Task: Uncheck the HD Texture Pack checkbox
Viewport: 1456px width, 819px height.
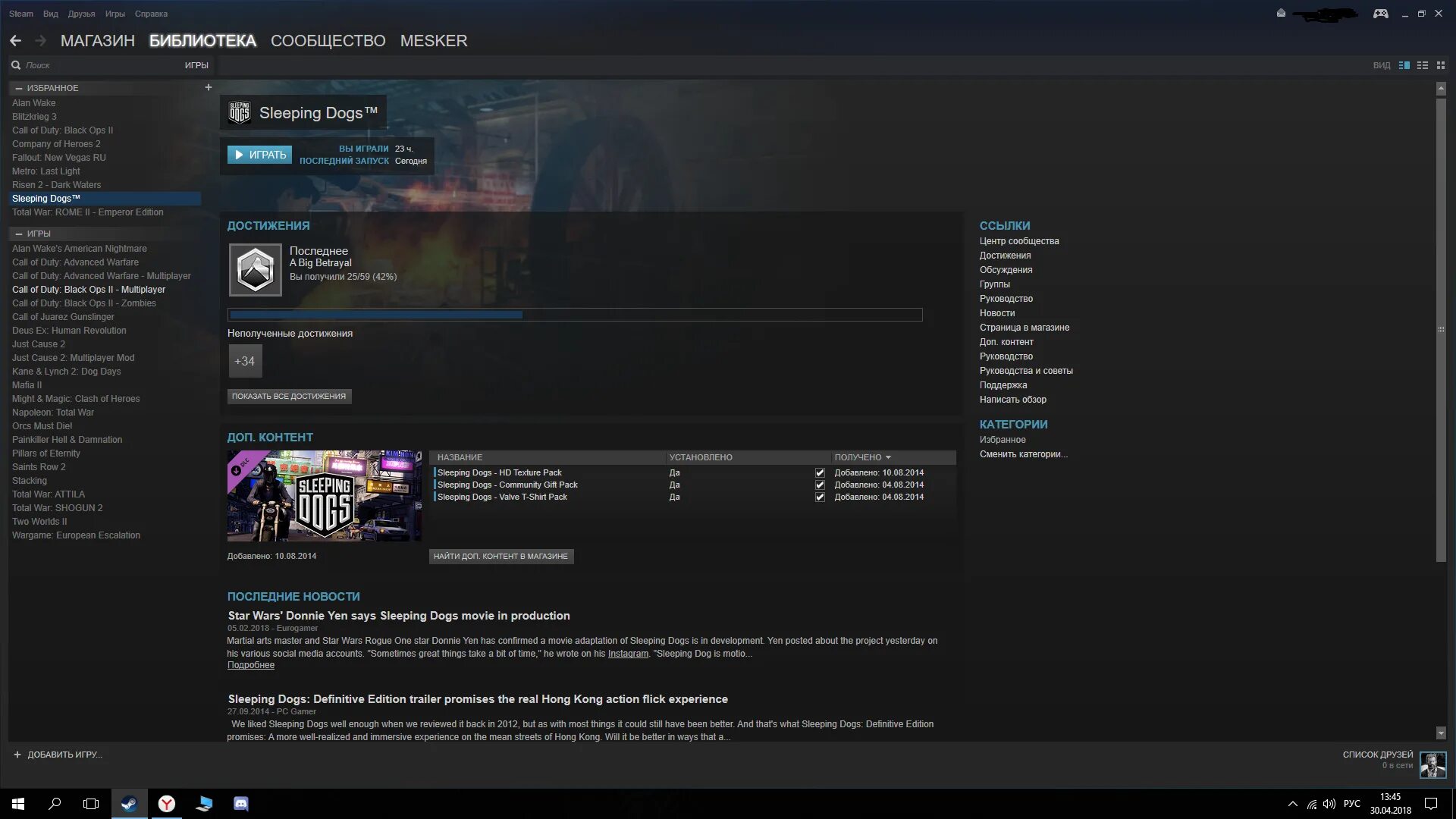Action: coord(820,473)
